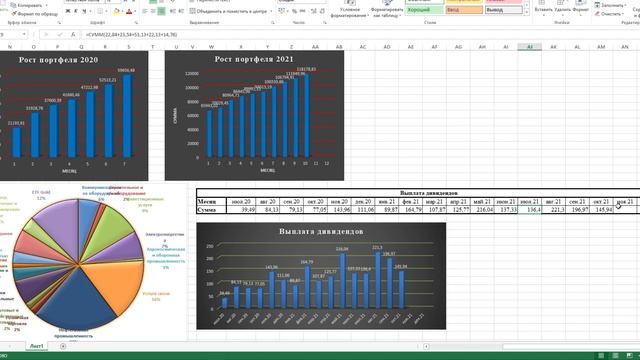Viewport: 640px width, 360px height.
Task: Apply the green 'Хороший' cell style
Action: [424, 10]
